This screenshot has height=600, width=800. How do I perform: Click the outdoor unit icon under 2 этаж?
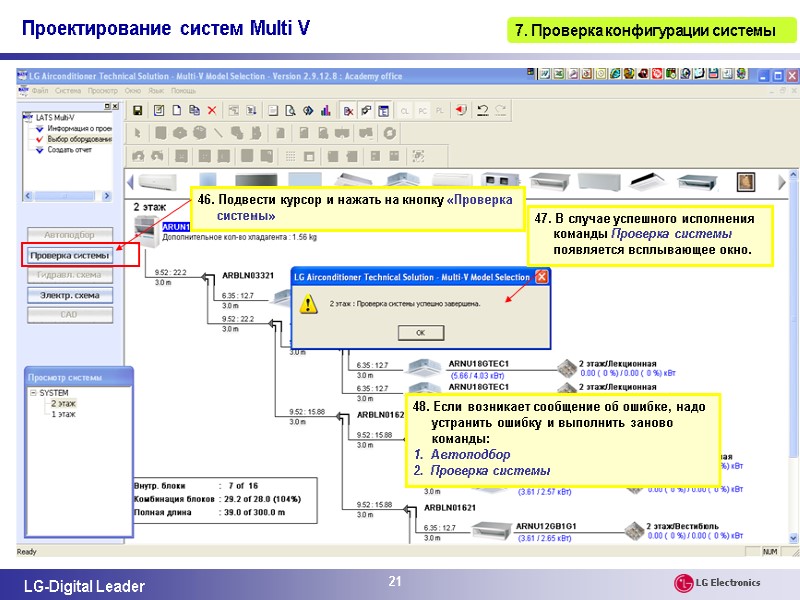[x=147, y=232]
